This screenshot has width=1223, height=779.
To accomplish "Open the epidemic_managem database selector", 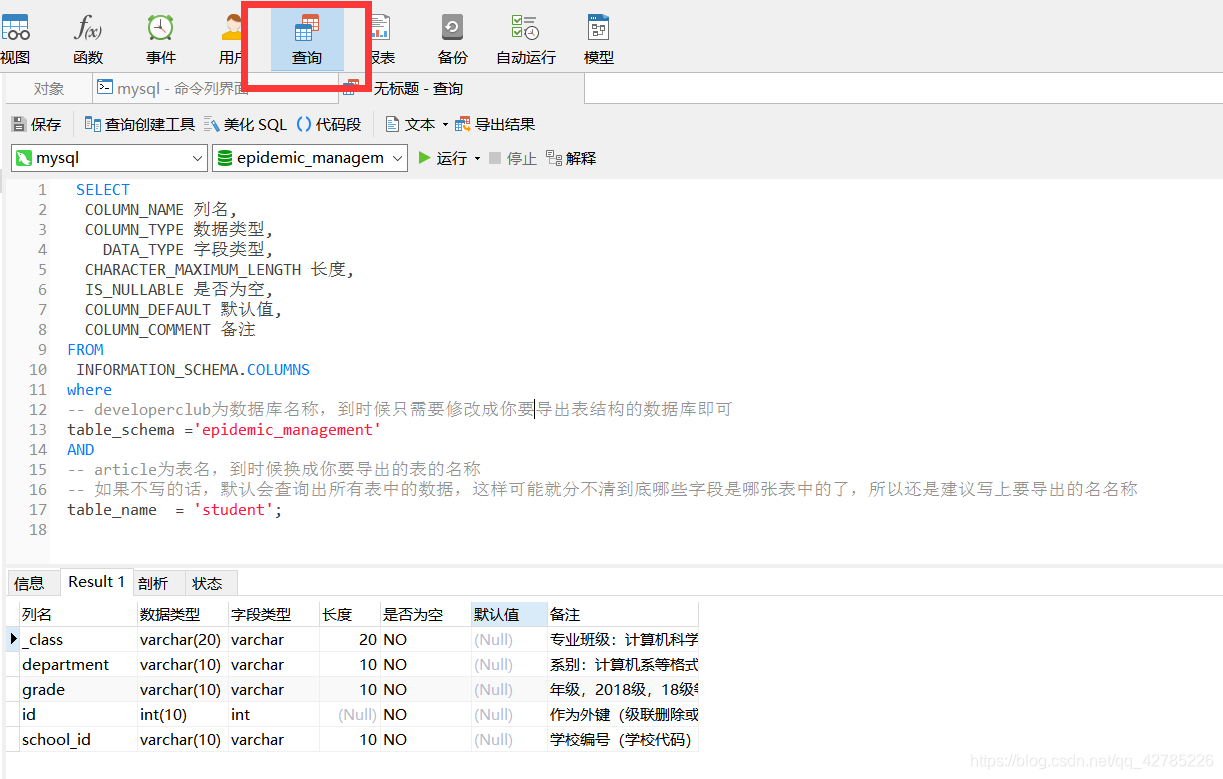I will (396, 158).
